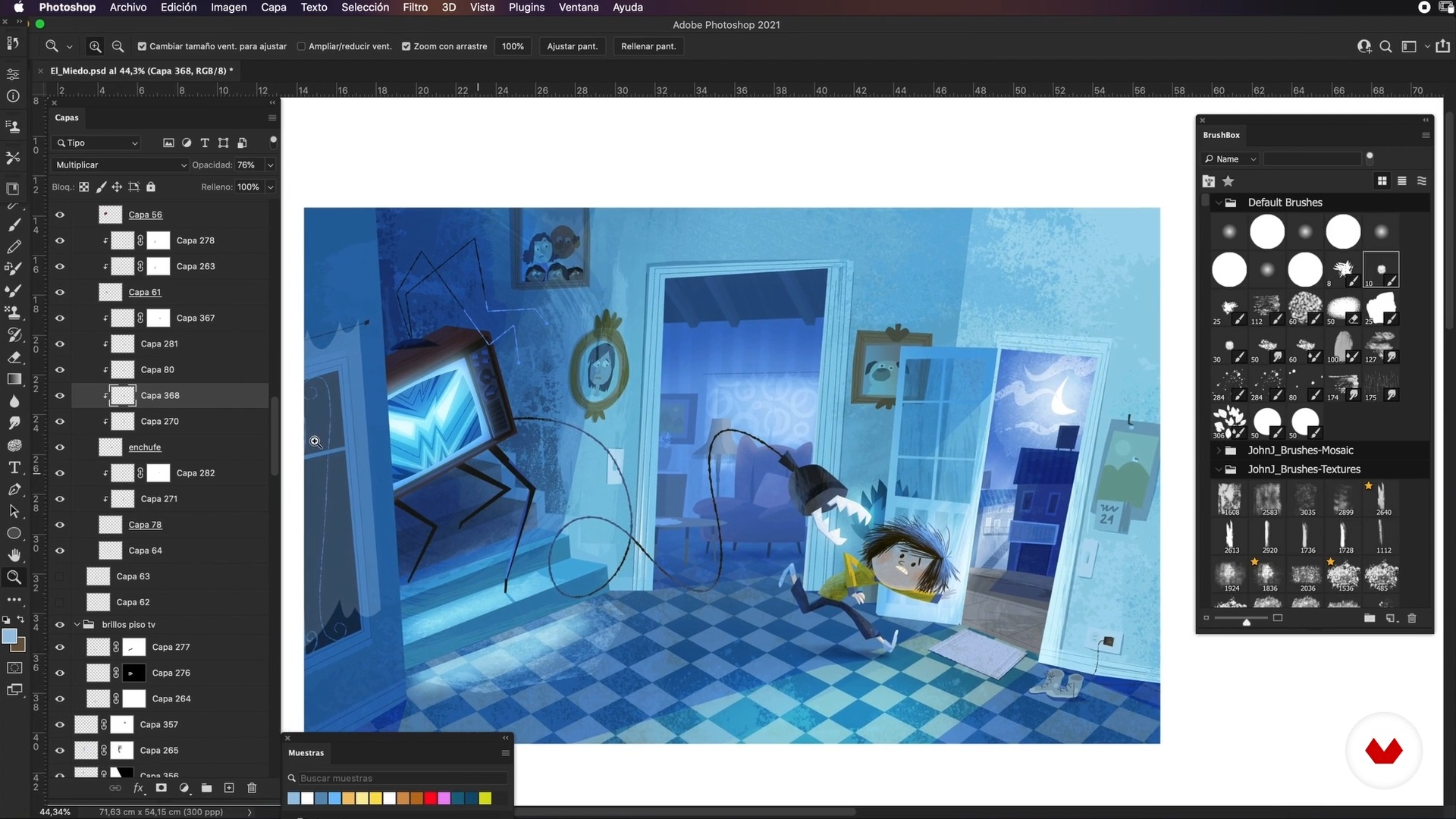Image resolution: width=1456 pixels, height=819 pixels.
Task: Open the Tipo layer filter dropdown
Action: coord(97,143)
